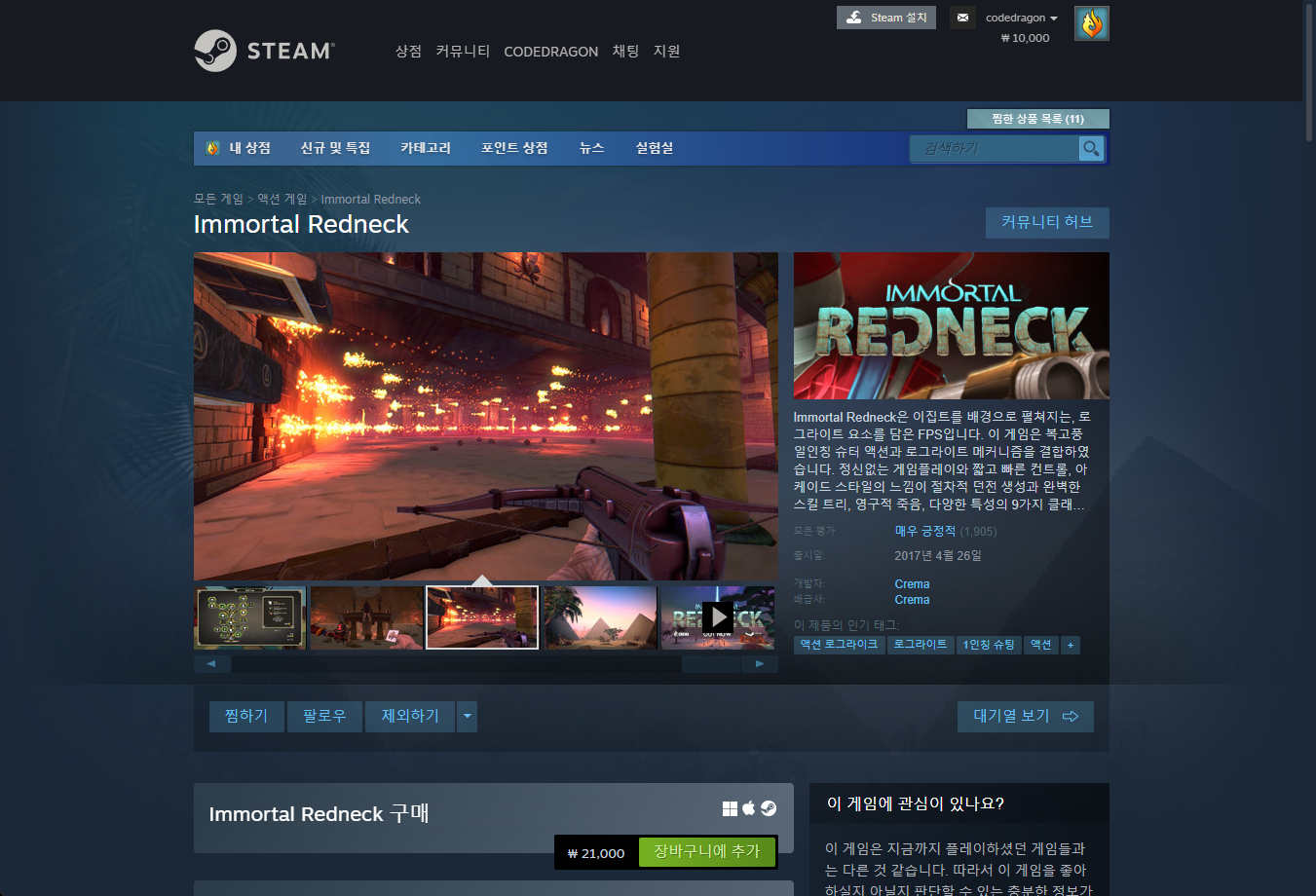Click the Steam 설치 install button
Image resolution: width=1316 pixels, height=896 pixels.
click(886, 18)
